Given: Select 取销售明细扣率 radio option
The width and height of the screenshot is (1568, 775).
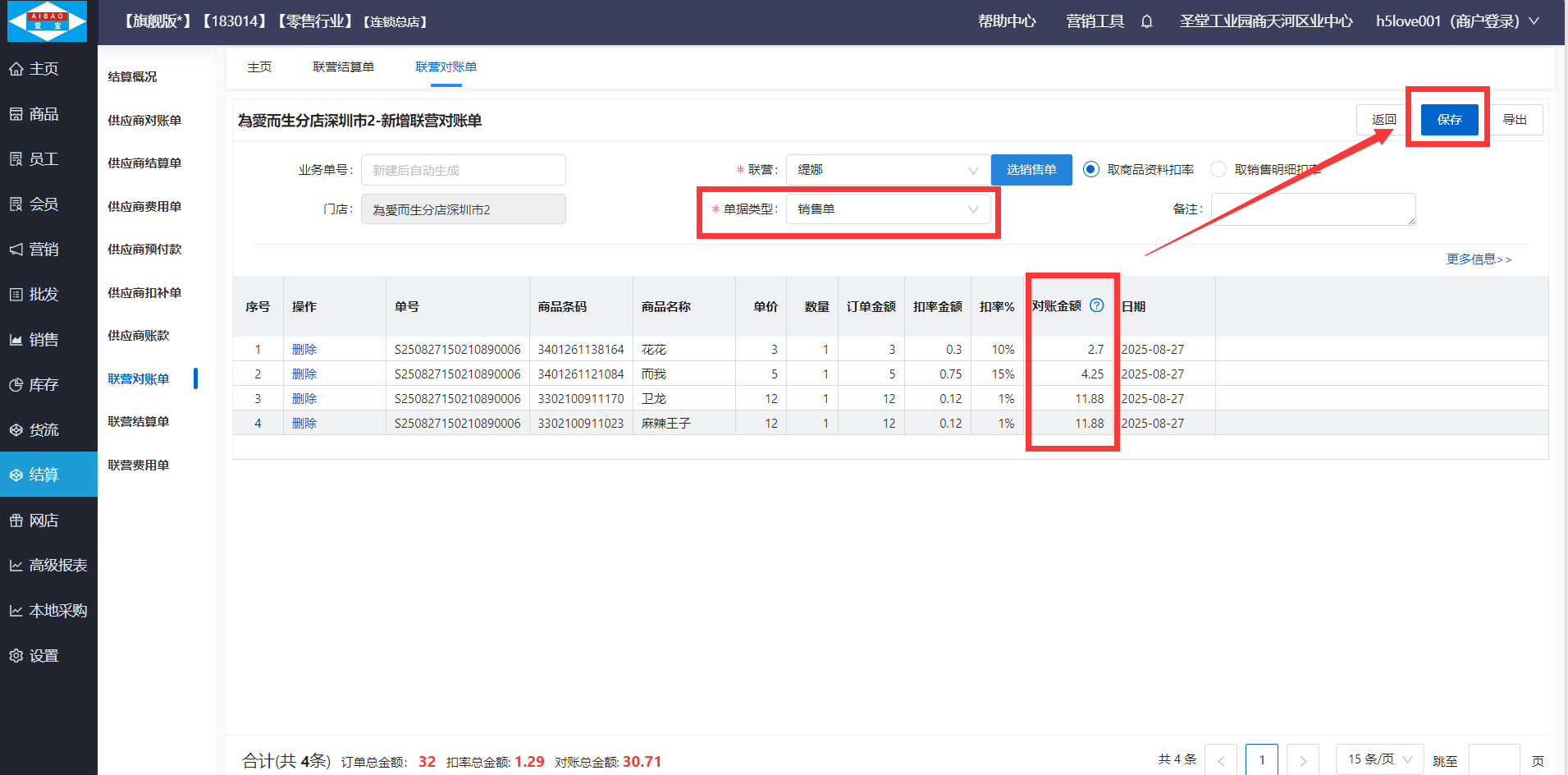Looking at the screenshot, I should point(1218,169).
